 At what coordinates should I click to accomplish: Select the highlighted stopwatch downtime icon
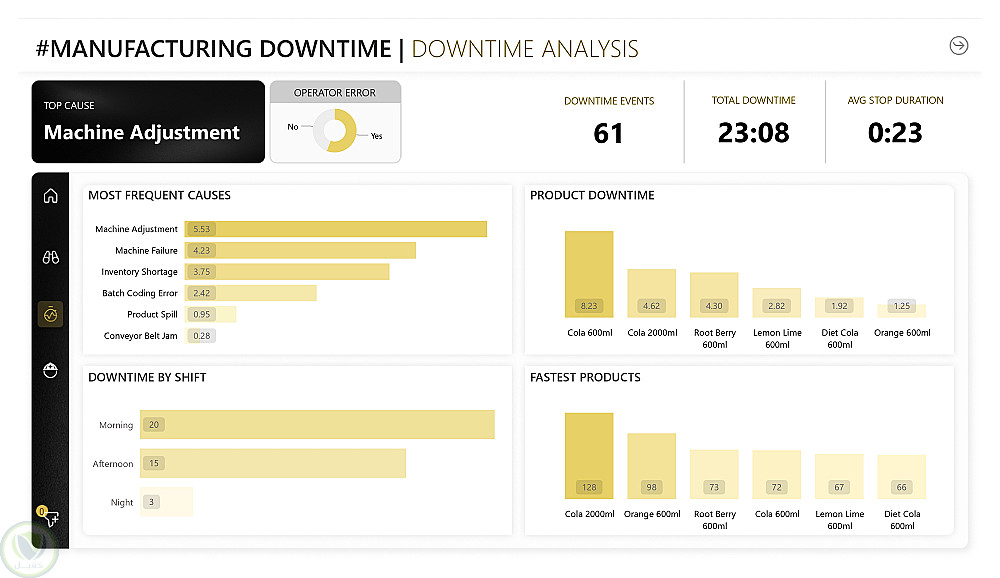tap(50, 314)
